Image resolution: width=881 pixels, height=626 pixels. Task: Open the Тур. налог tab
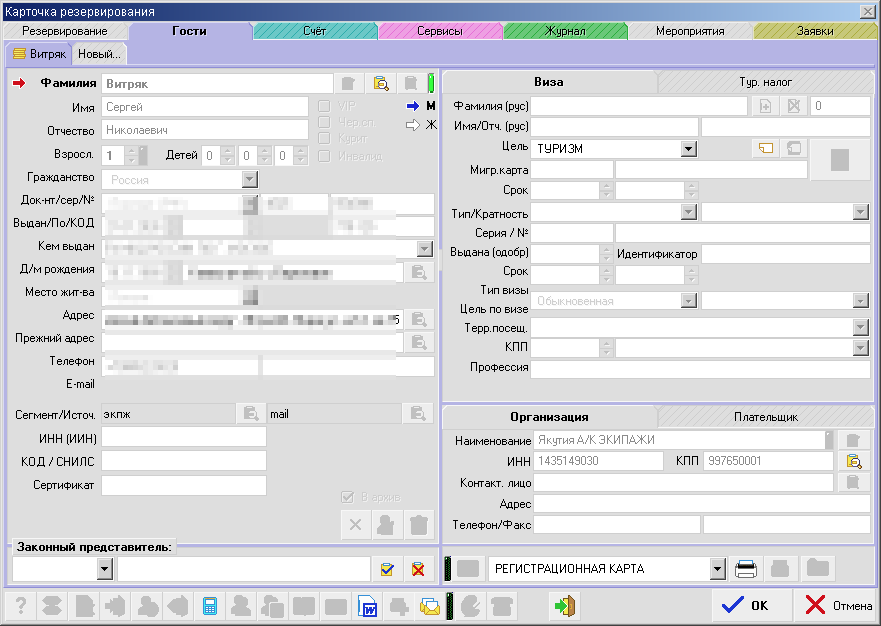(767, 81)
